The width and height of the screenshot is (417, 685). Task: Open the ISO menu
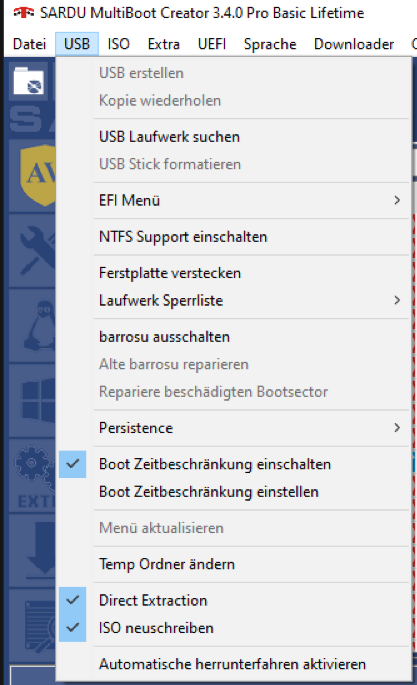click(119, 44)
